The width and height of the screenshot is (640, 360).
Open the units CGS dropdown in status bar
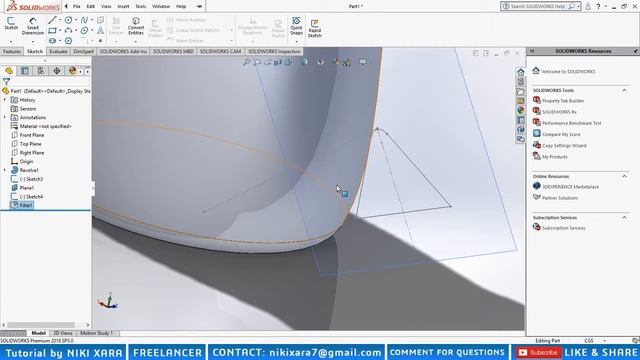coord(604,340)
